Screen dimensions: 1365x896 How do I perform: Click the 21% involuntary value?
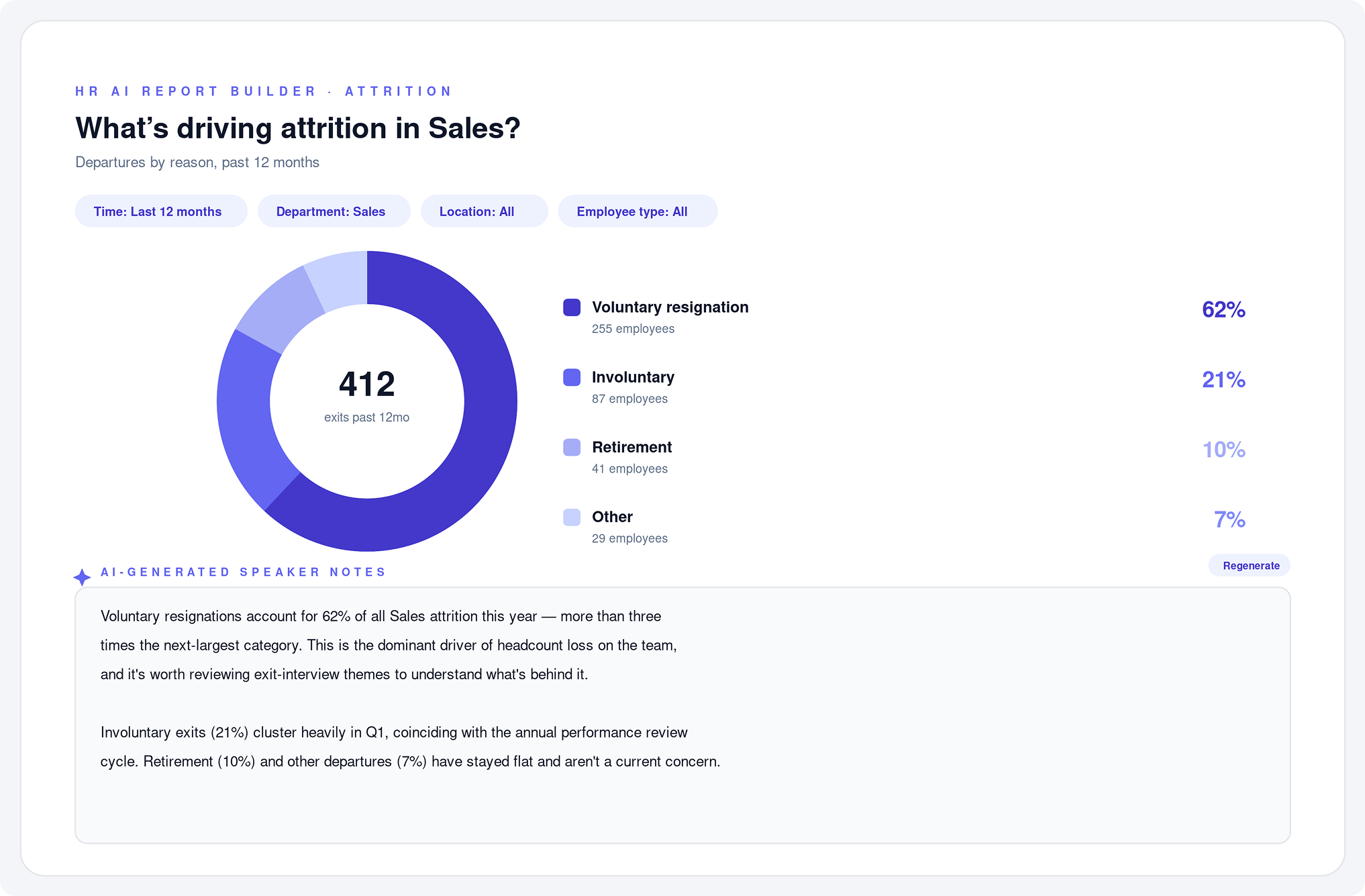click(1223, 380)
